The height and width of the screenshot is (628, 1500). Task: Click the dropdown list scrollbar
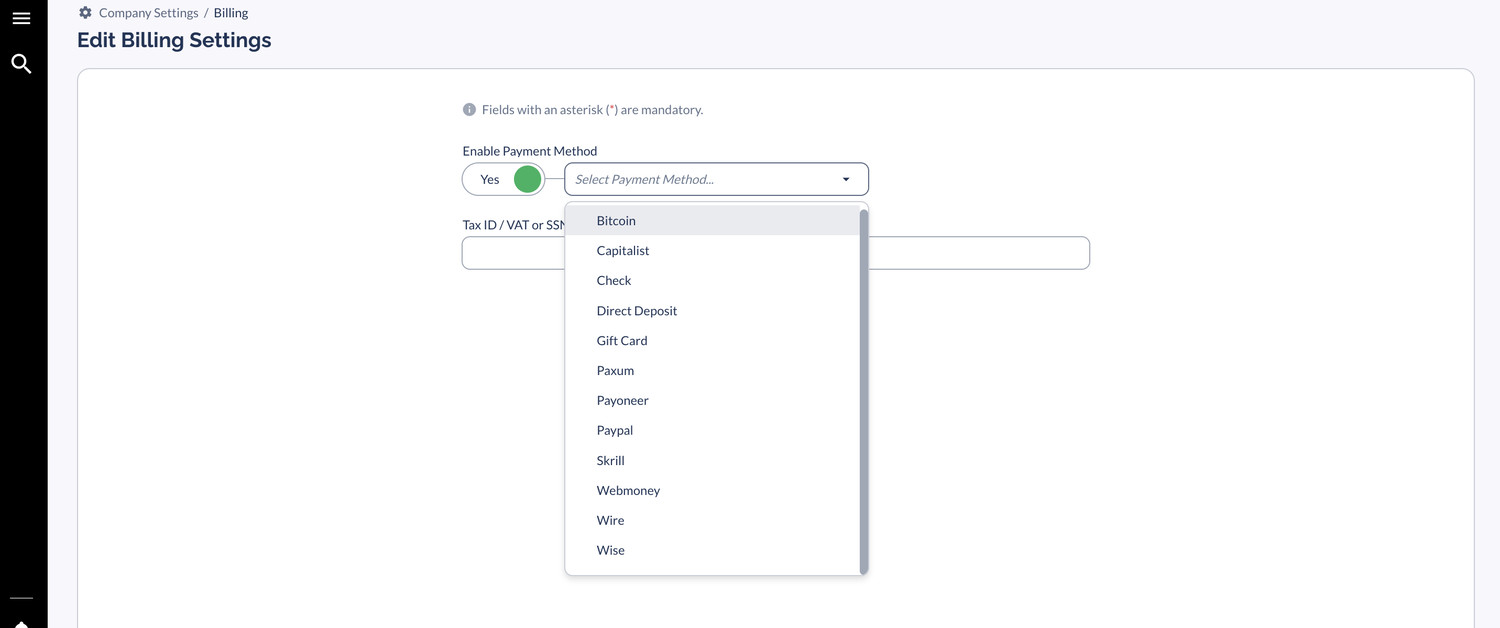tap(864, 390)
